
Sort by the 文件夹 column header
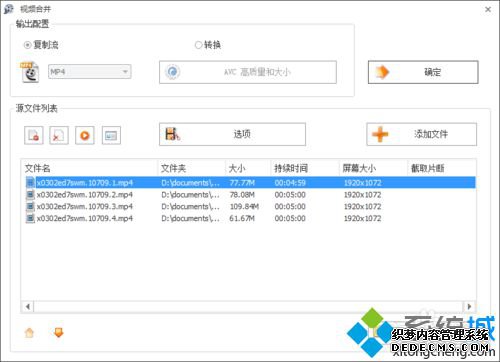coord(191,168)
